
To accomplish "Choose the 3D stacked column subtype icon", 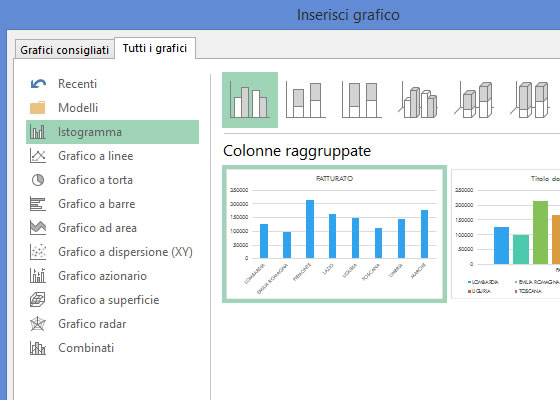I will (474, 100).
